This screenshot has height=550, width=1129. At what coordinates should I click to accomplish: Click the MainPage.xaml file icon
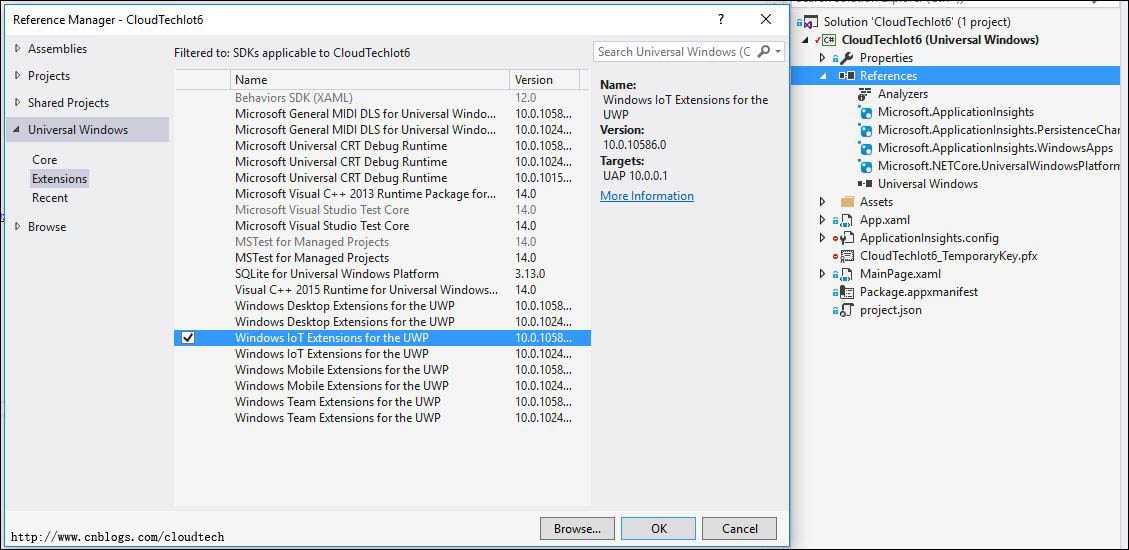(847, 274)
